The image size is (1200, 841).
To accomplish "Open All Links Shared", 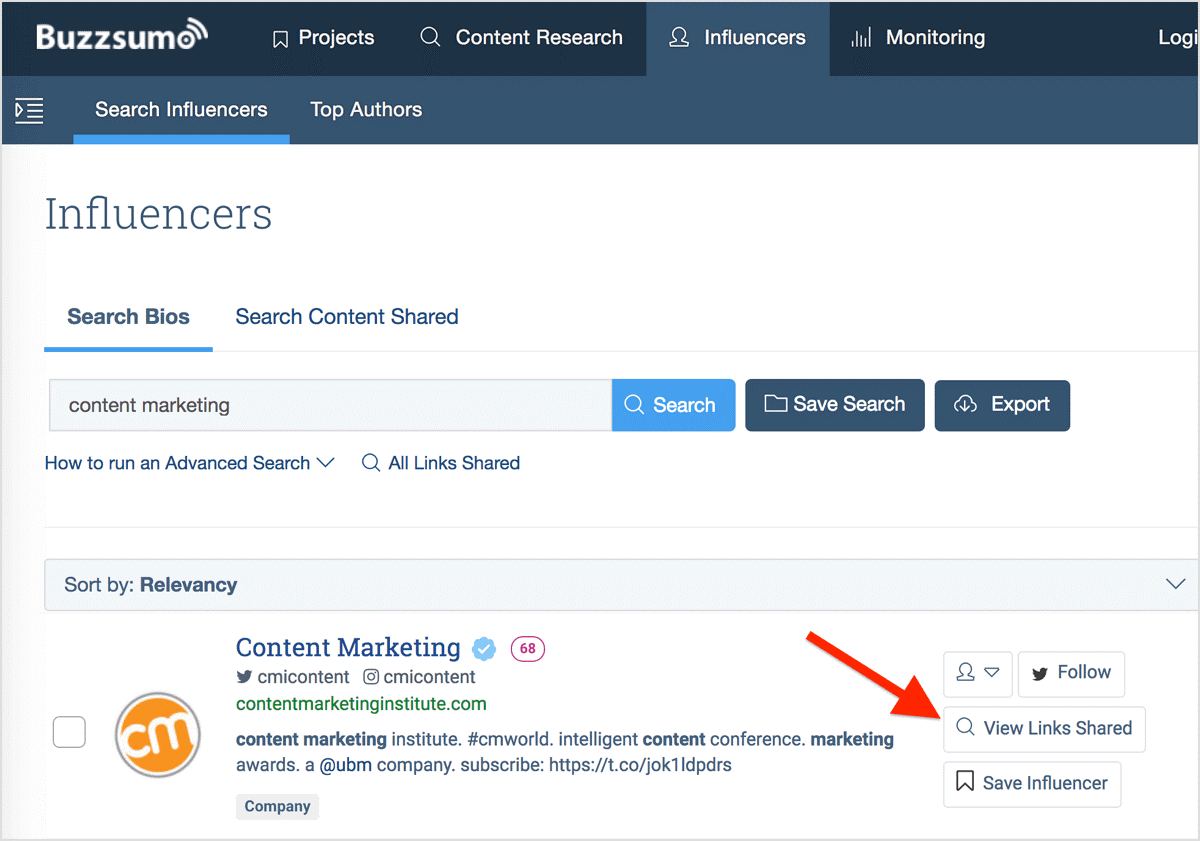I will tap(441, 463).
